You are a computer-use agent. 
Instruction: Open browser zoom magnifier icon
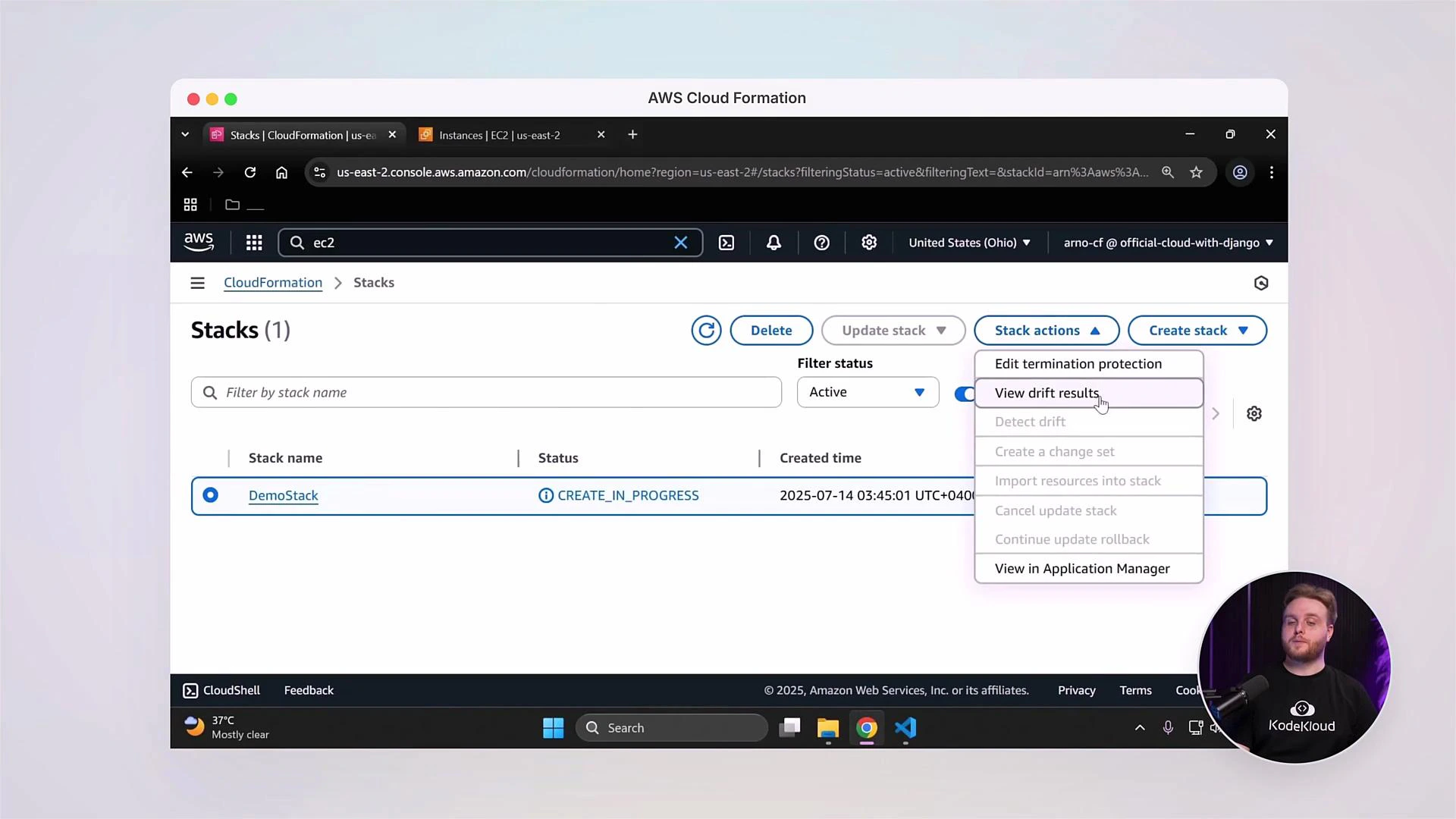[x=1168, y=172]
